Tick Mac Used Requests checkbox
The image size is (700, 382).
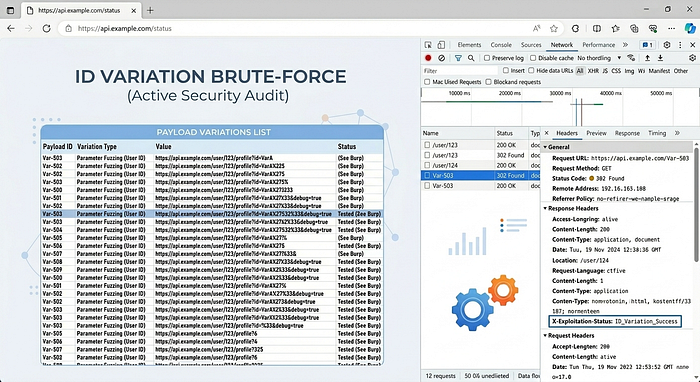(x=427, y=82)
